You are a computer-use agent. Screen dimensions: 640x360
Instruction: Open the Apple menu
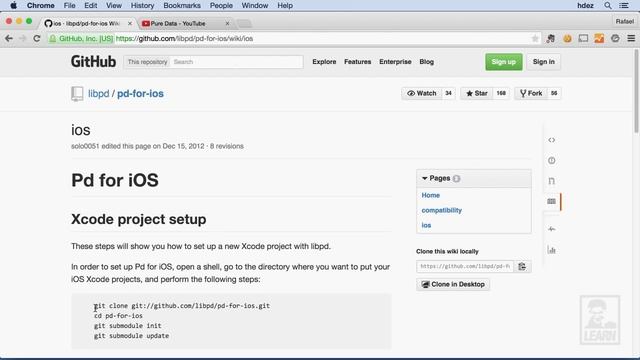point(13,5)
